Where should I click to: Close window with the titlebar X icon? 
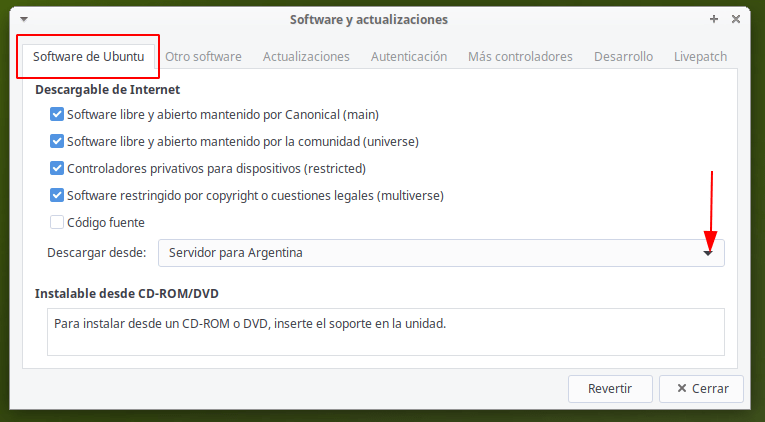736,19
